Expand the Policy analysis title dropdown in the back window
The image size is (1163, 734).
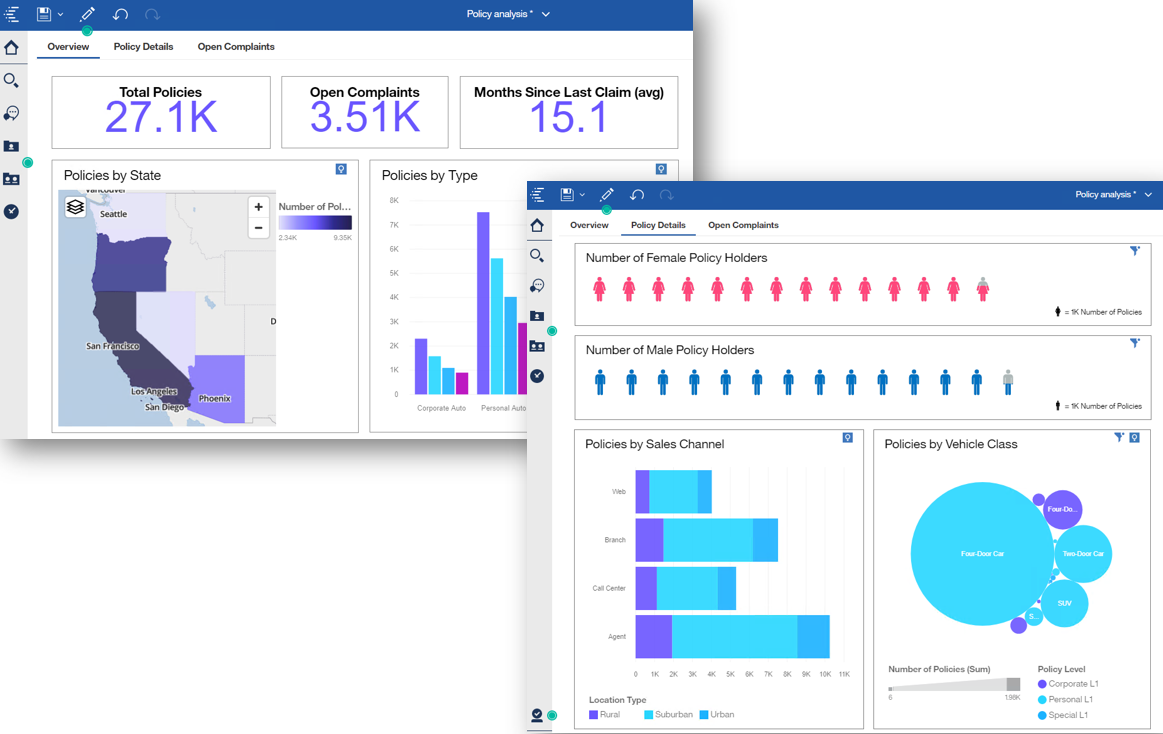pyautogui.click(x=546, y=14)
